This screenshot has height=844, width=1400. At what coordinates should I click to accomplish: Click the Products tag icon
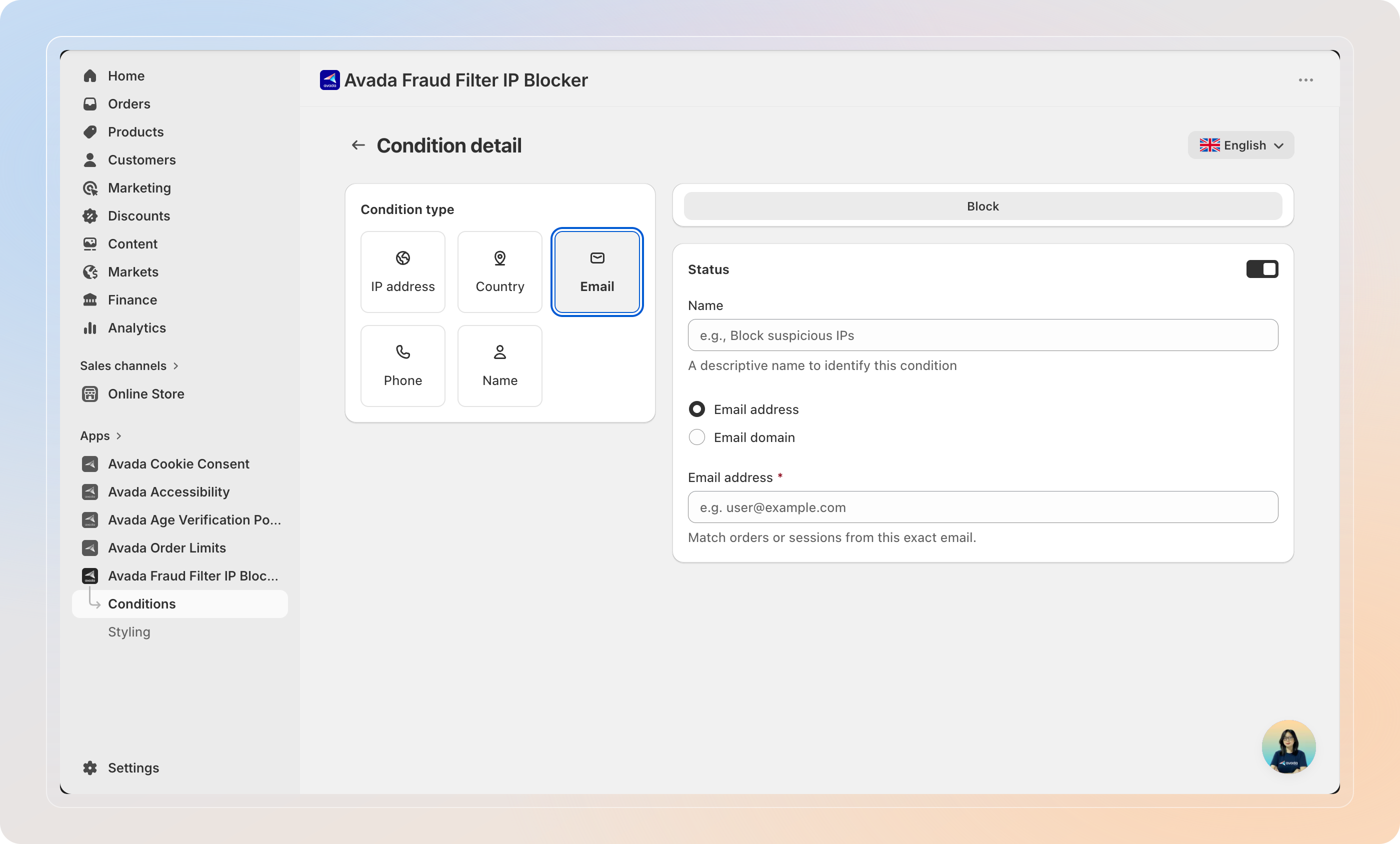click(x=90, y=132)
